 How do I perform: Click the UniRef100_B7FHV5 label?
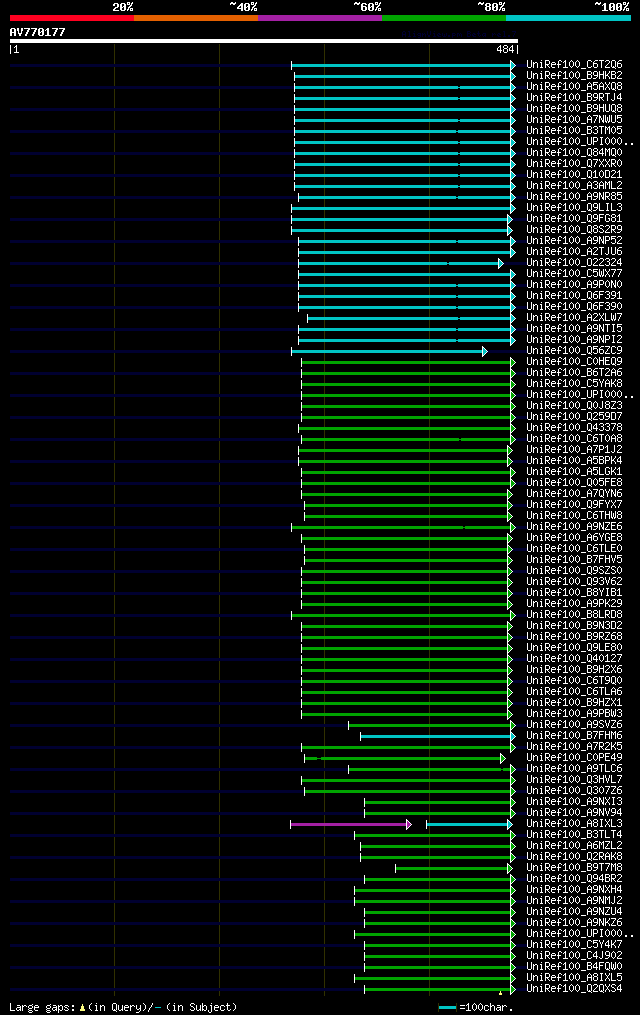574,560
